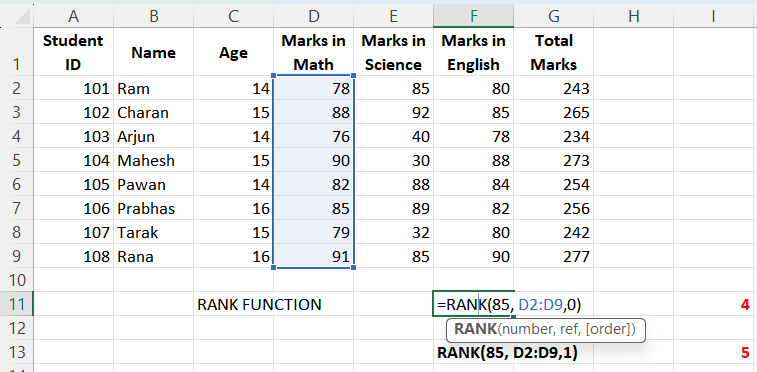Click the 'Age' header cell
This screenshot has width=757, height=372.
[234, 52]
